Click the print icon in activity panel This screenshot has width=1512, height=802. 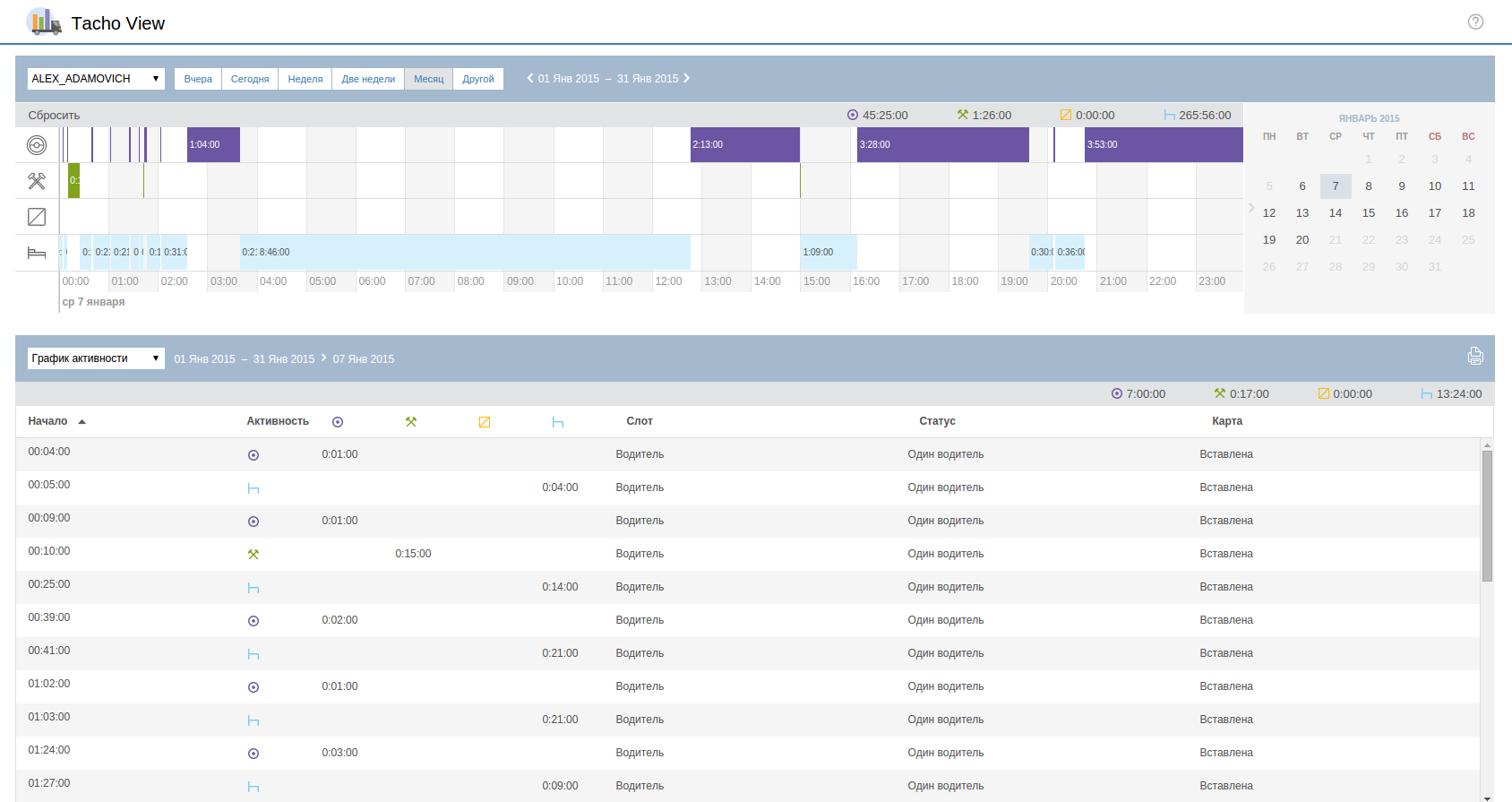click(x=1475, y=357)
